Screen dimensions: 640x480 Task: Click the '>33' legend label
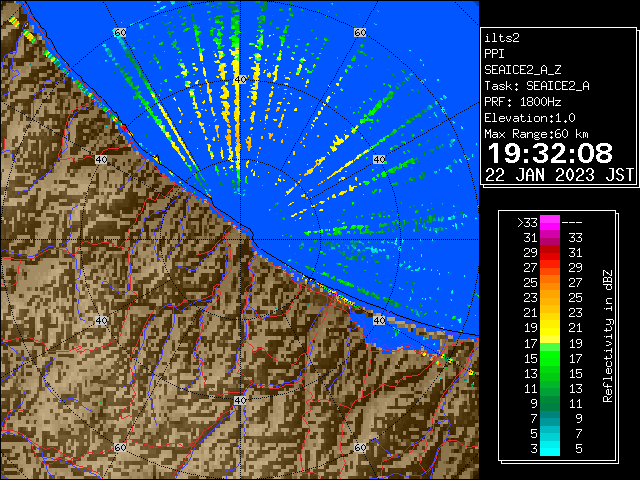527,222
